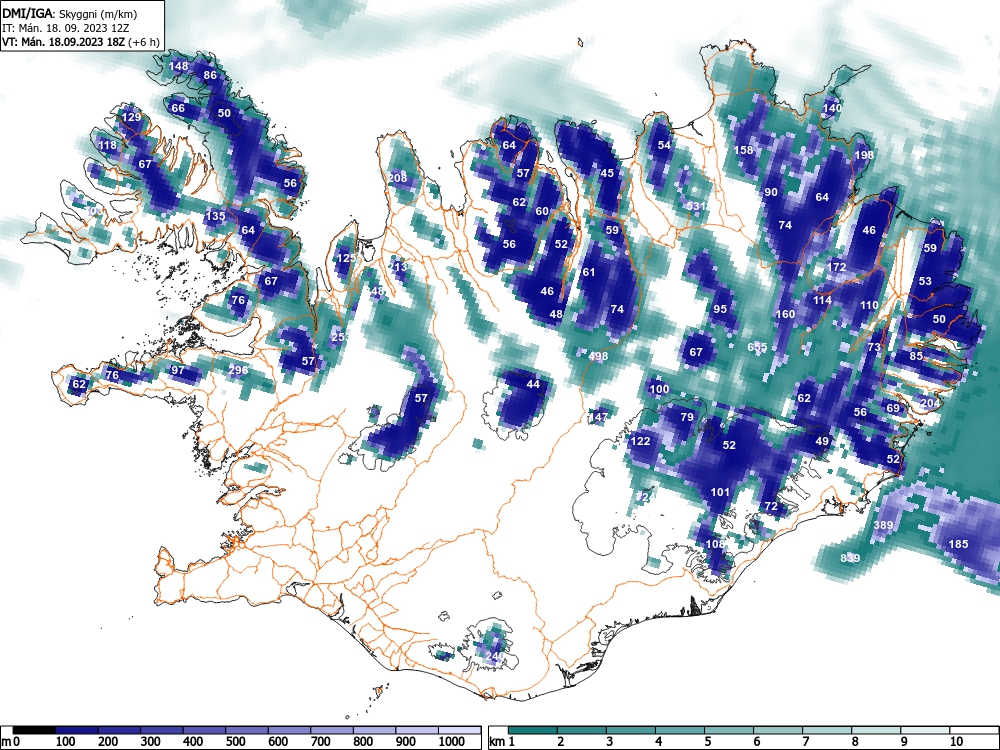
Task: Click the visibility value 198 on the map
Action: [864, 155]
